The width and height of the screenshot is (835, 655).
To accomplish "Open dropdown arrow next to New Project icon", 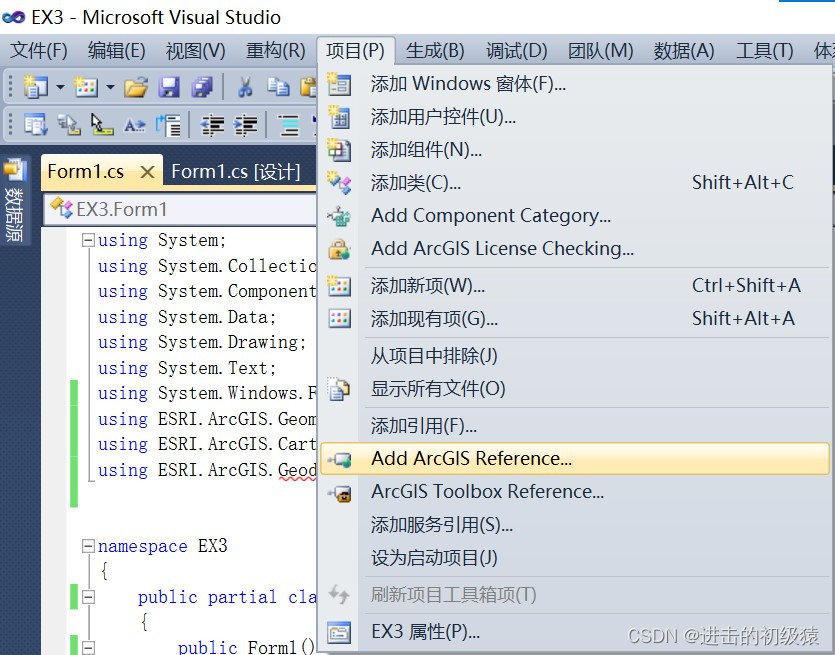I will [x=60, y=88].
